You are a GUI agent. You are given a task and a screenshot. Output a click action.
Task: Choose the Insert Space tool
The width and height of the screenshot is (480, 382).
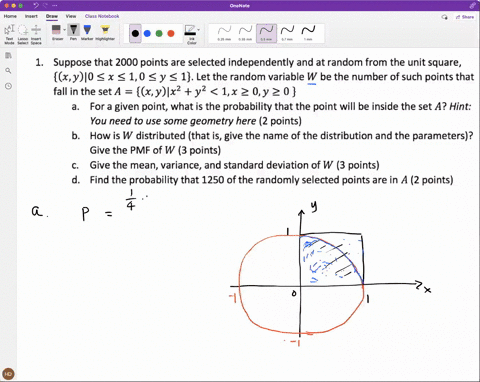point(36,34)
